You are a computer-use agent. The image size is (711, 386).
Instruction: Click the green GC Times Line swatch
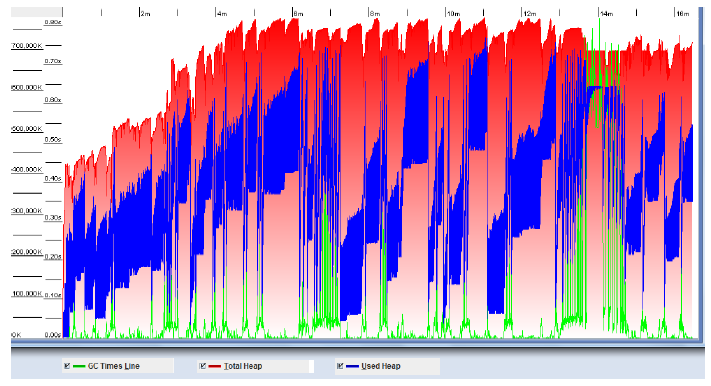pos(79,366)
